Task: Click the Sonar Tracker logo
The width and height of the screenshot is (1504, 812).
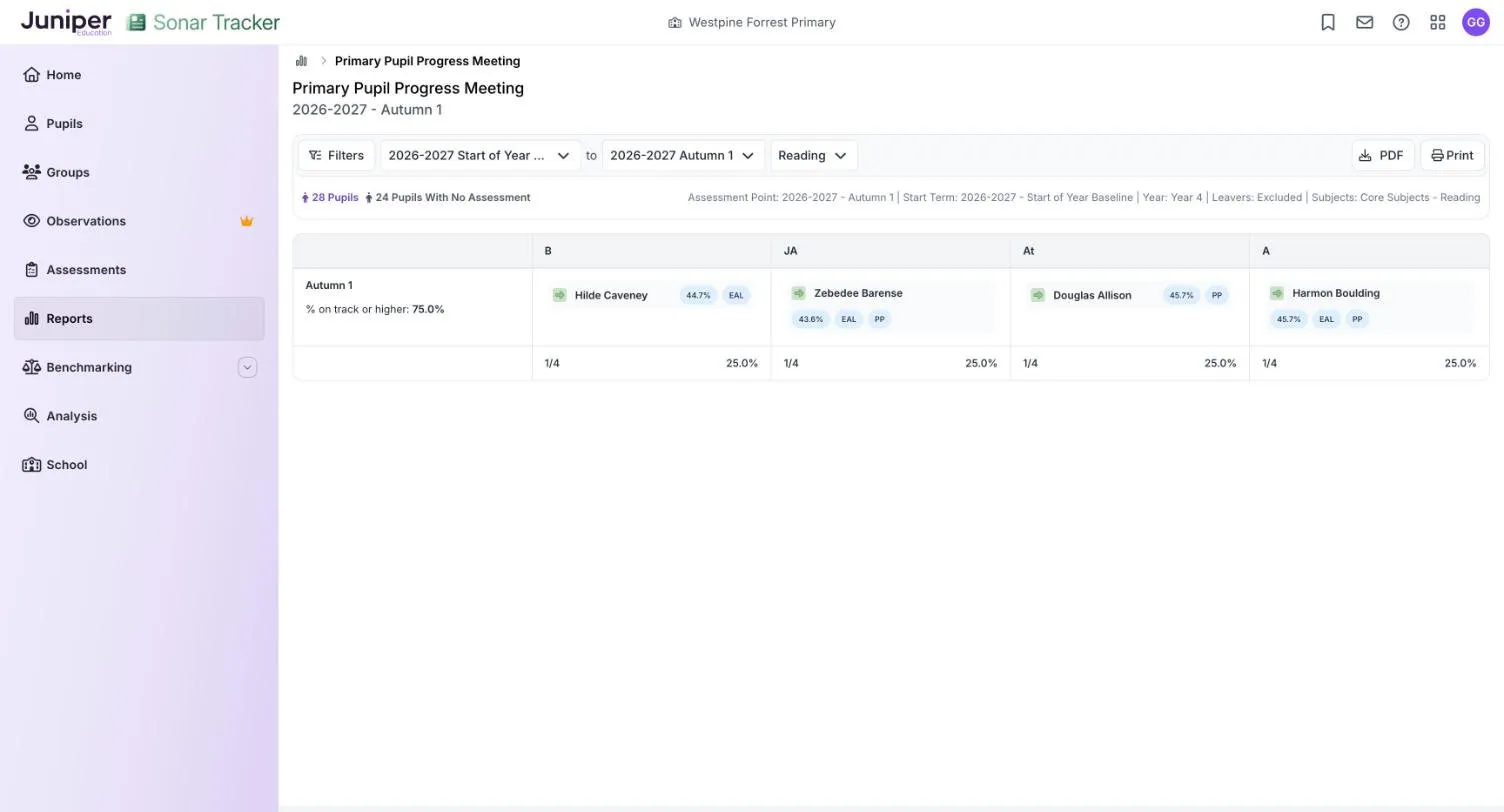Action: pyautogui.click(x=204, y=22)
